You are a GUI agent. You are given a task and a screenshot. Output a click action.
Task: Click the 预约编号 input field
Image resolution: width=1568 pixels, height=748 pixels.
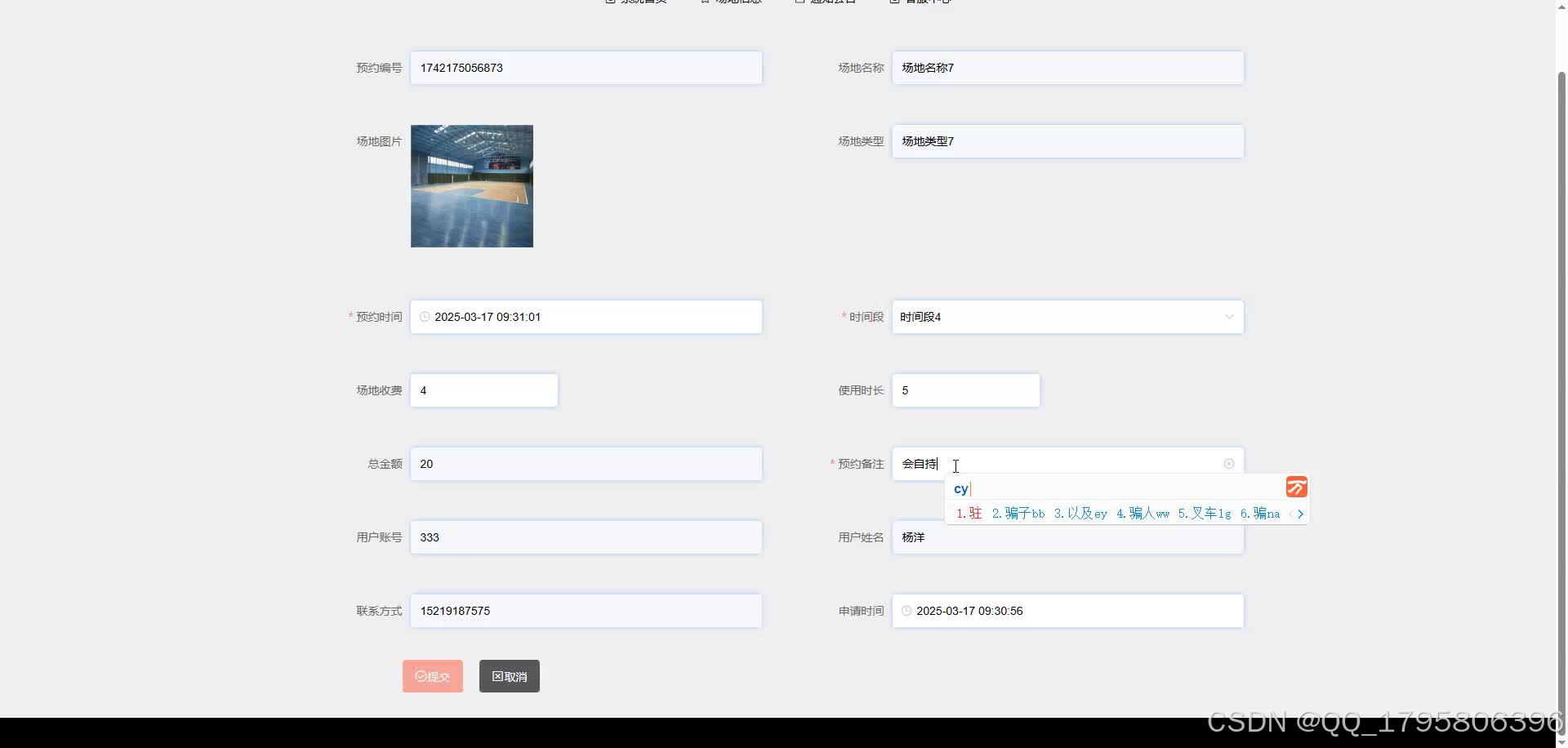tap(586, 68)
